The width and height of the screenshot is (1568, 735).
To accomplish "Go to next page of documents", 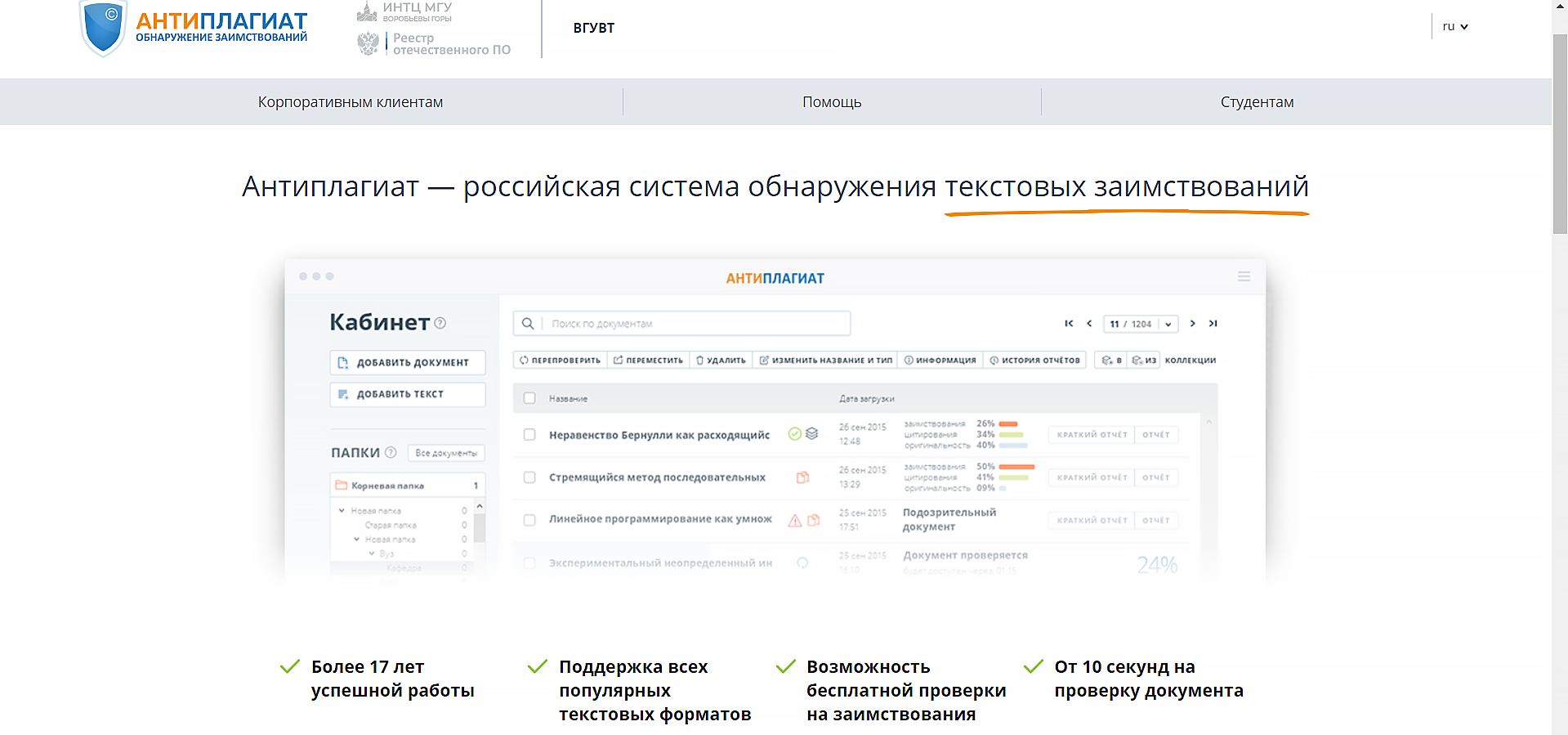I will coord(1193,324).
